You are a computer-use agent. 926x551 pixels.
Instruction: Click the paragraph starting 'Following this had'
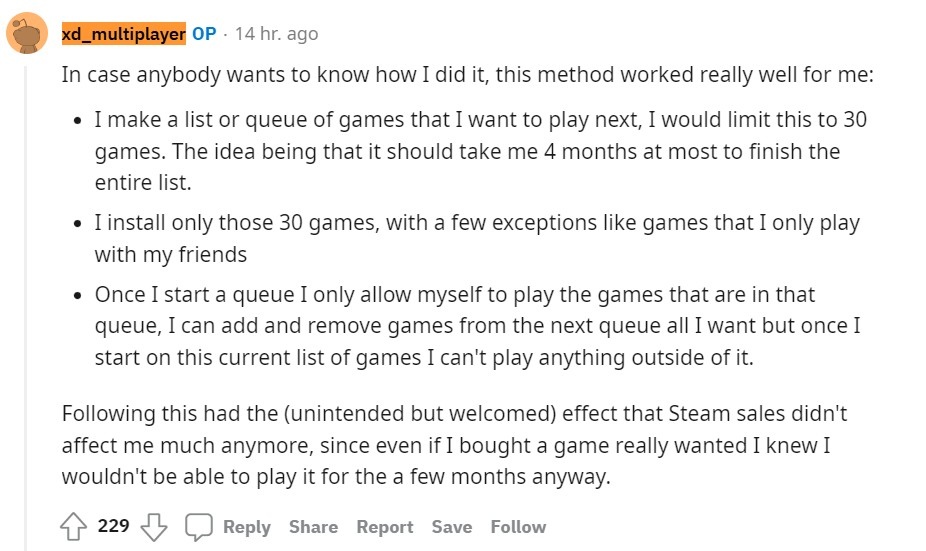pyautogui.click(x=455, y=444)
